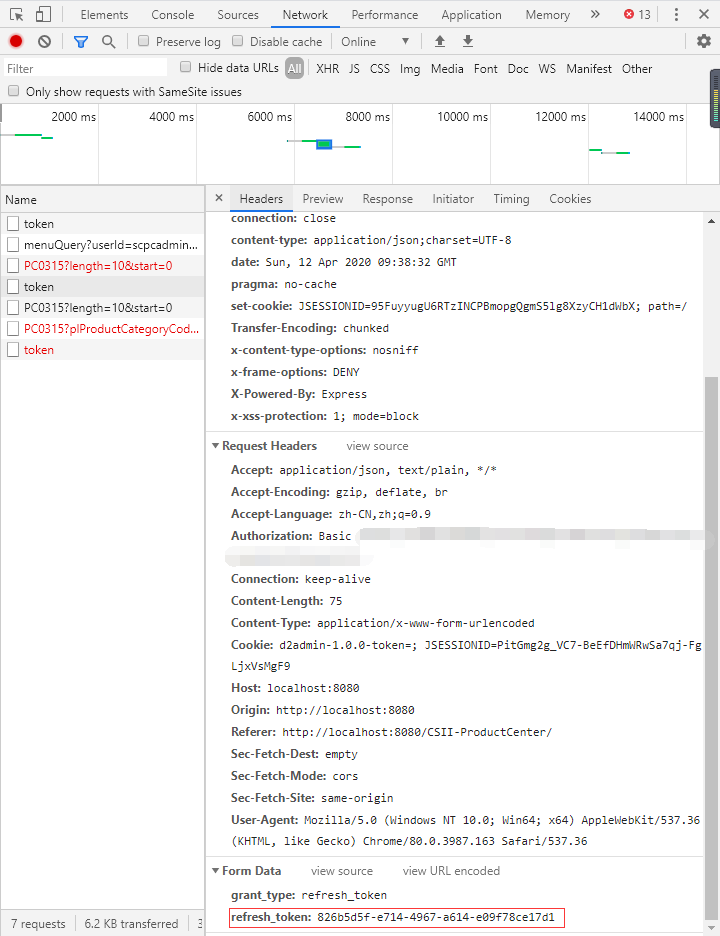Viewport: 720px width, 936px height.
Task: Filter requests by Doc
Action: pos(518,69)
